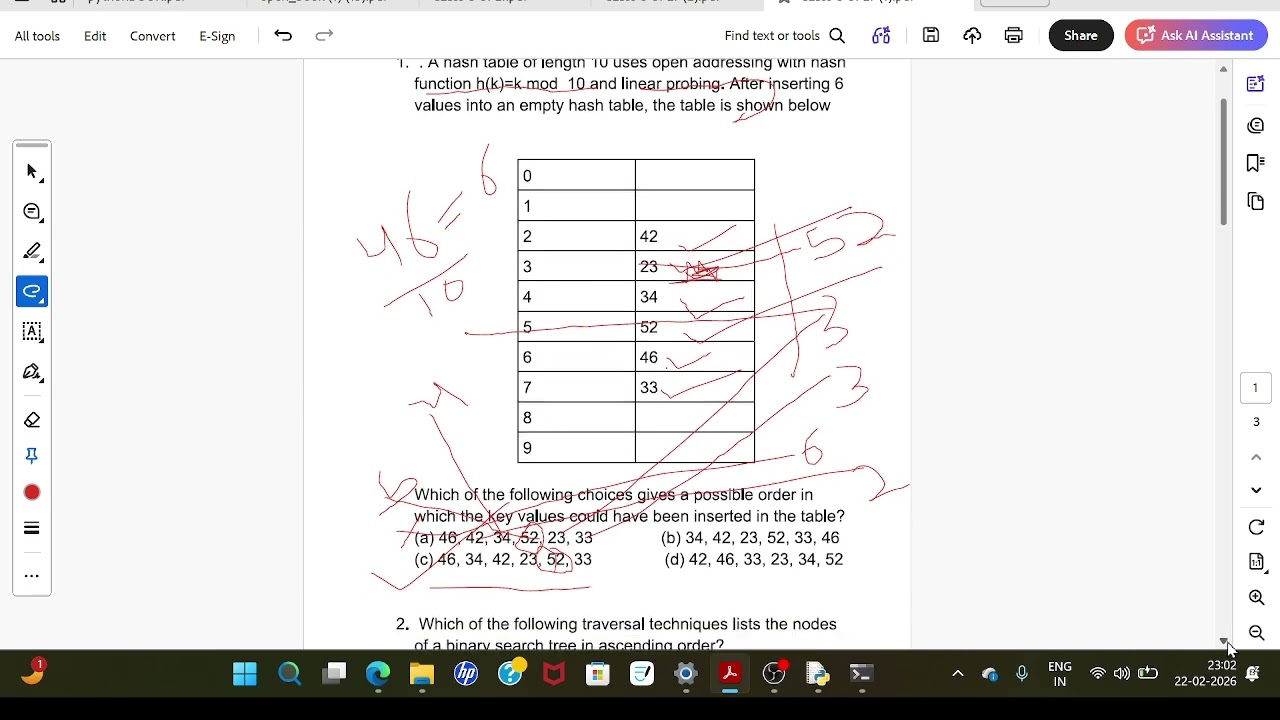
Task: Select the arrow selection tool
Action: pyautogui.click(x=32, y=172)
